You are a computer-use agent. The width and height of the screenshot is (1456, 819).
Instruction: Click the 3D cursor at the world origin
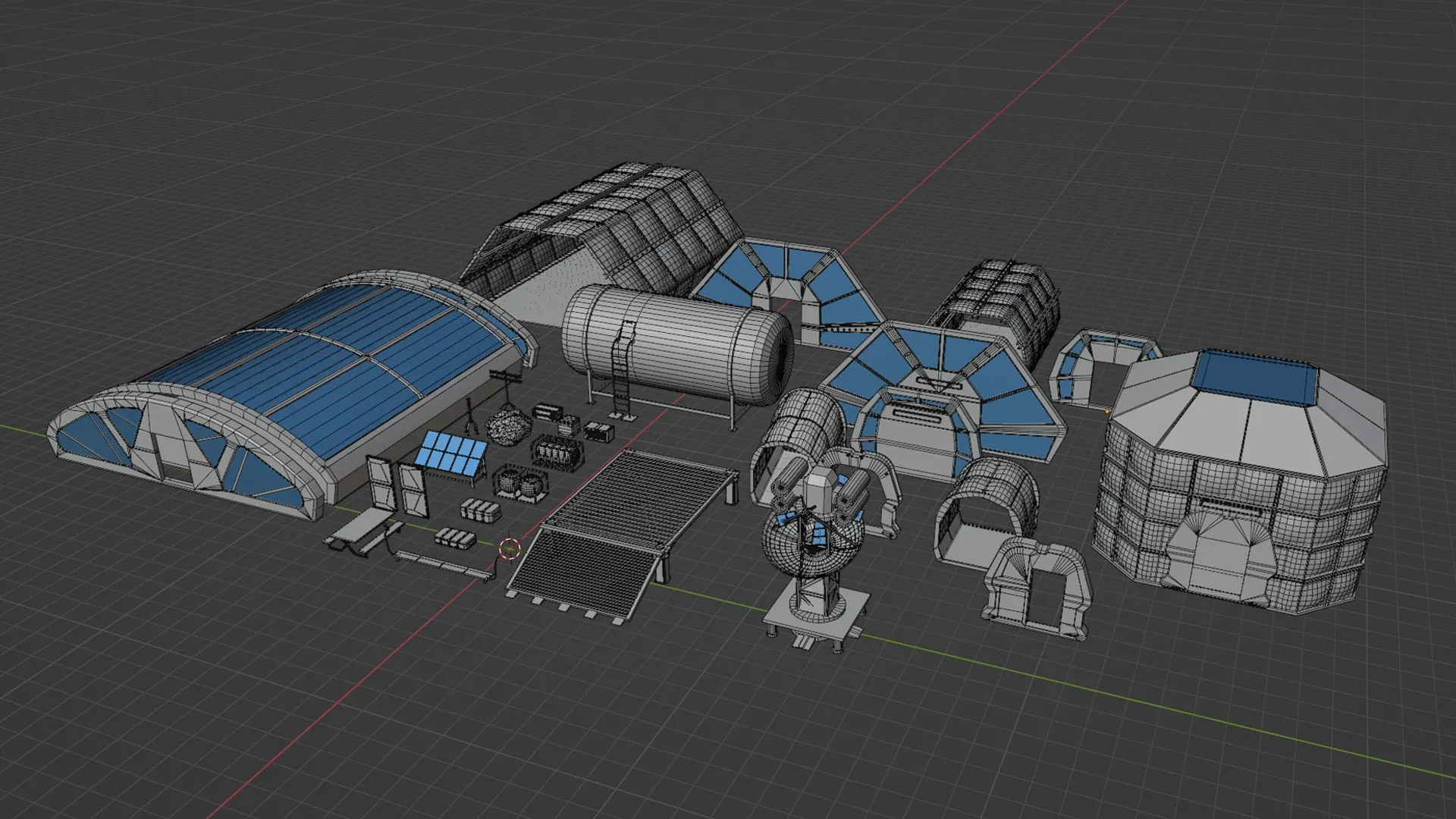(x=510, y=548)
